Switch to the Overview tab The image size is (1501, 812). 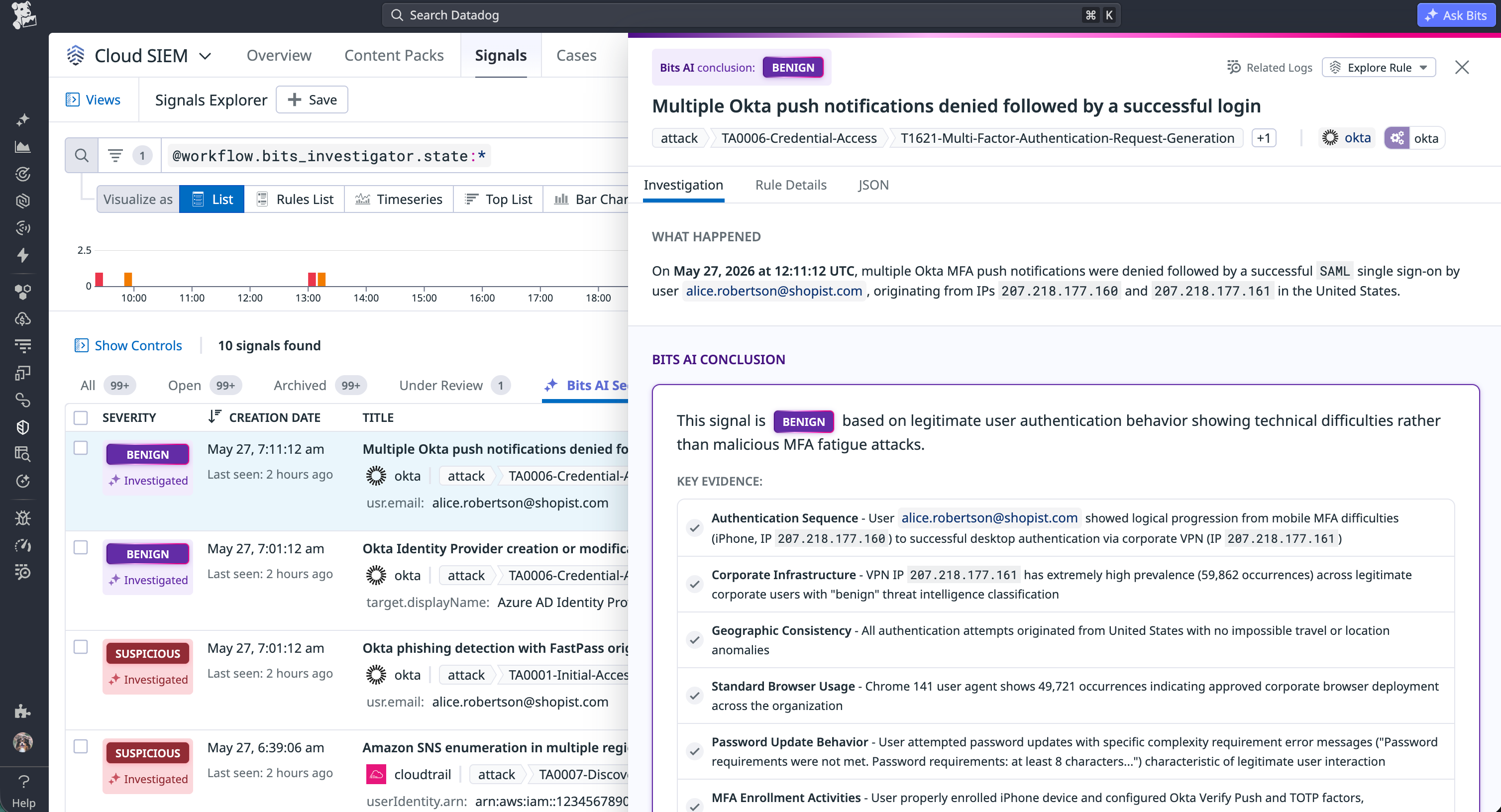click(279, 55)
